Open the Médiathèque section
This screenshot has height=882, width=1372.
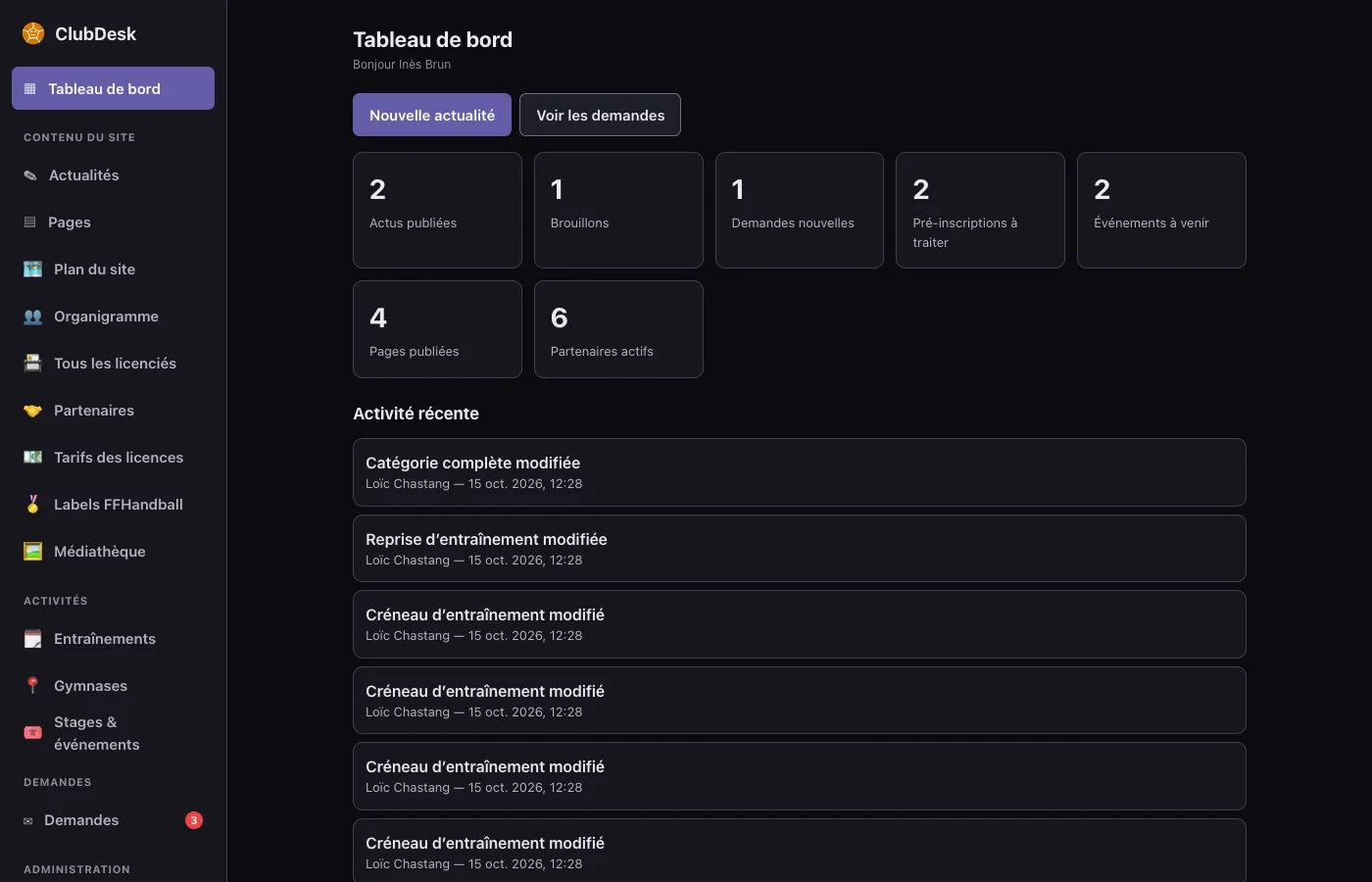pos(113,552)
